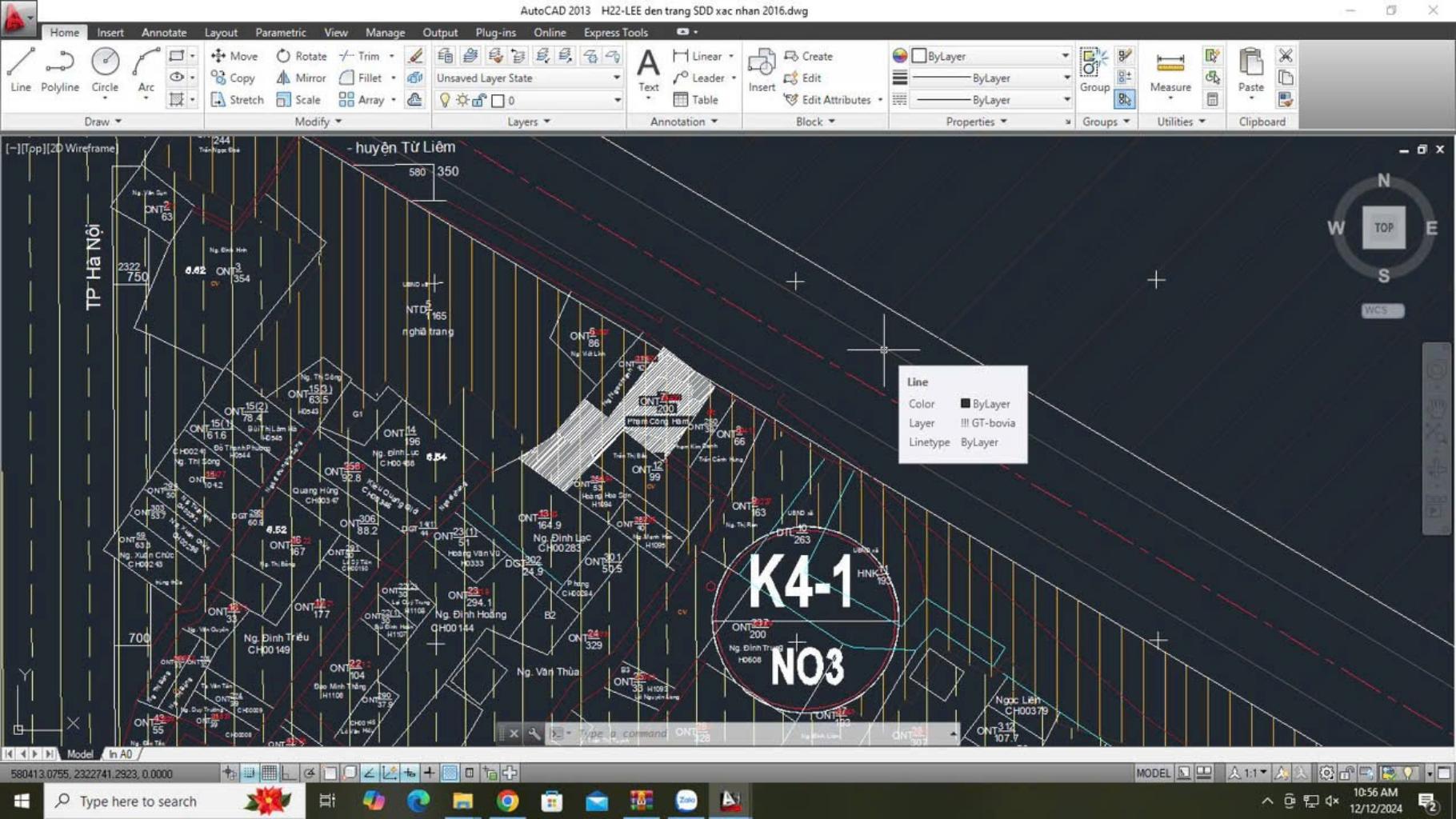Click the TOP face of ViewCube
The width and height of the screenshot is (1456, 819).
click(1383, 228)
